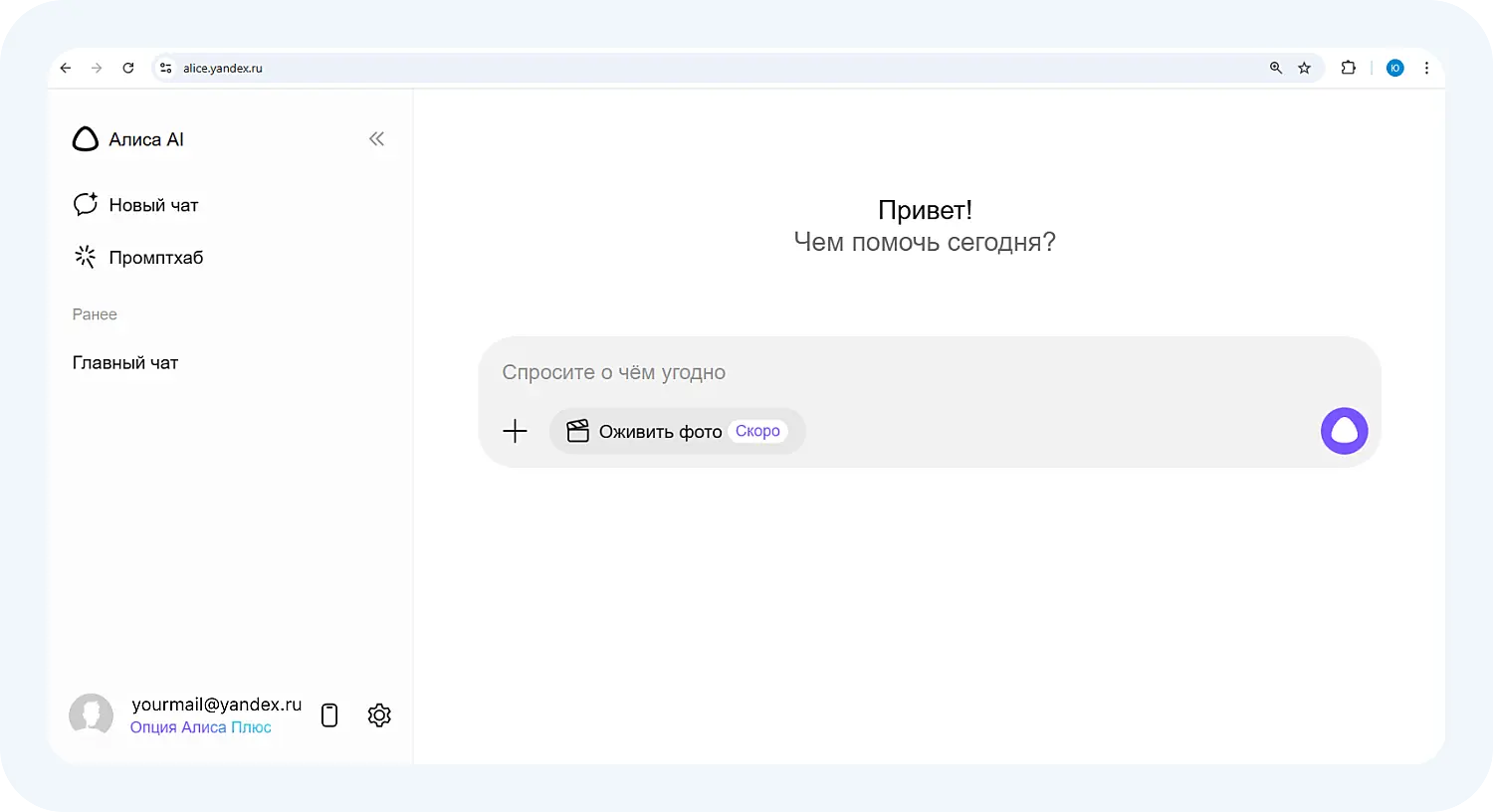The width and height of the screenshot is (1493, 812).
Task: Click the plus attachment icon
Action: [515, 431]
